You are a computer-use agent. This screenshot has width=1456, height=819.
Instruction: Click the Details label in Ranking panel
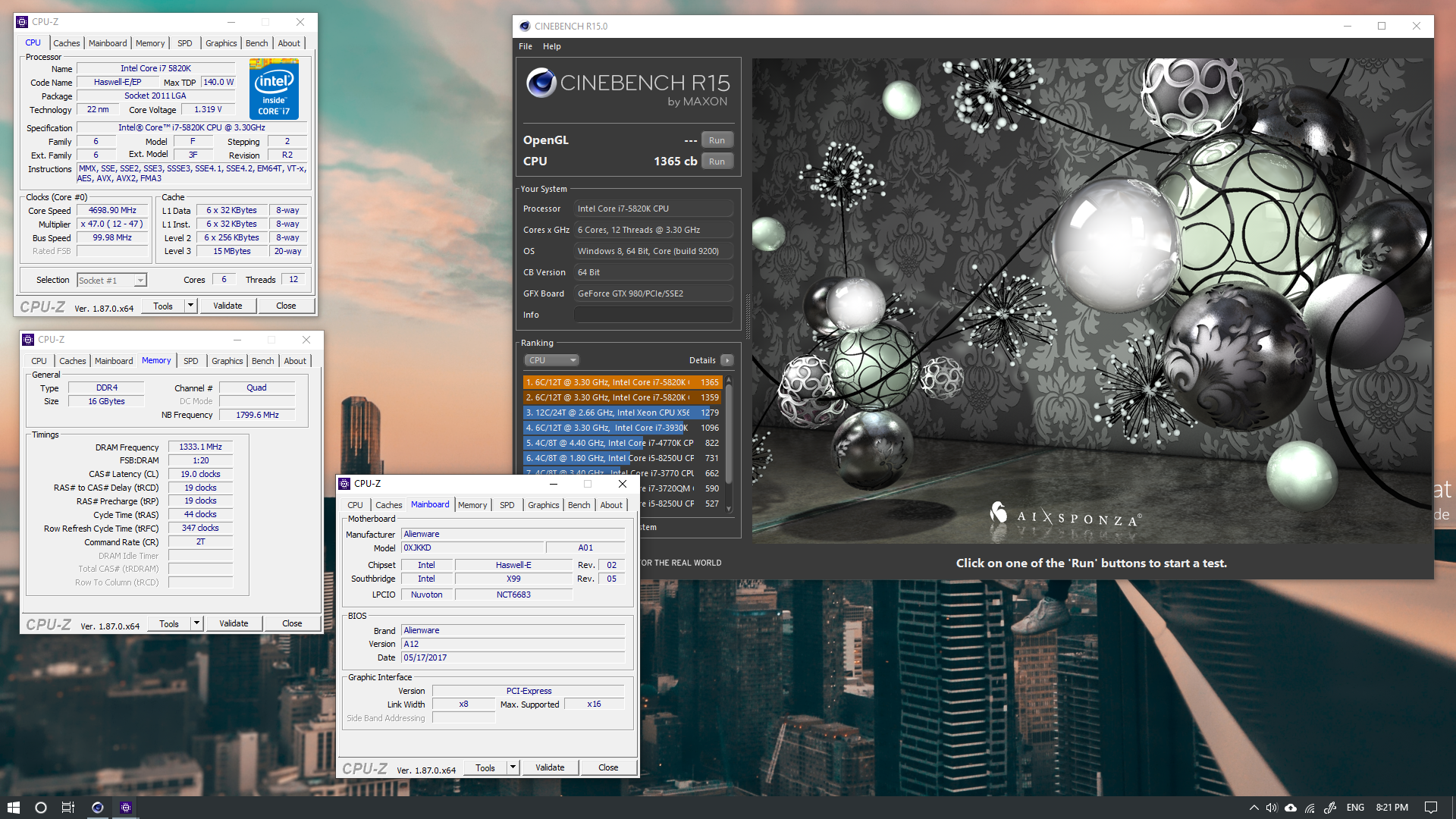[x=702, y=360]
